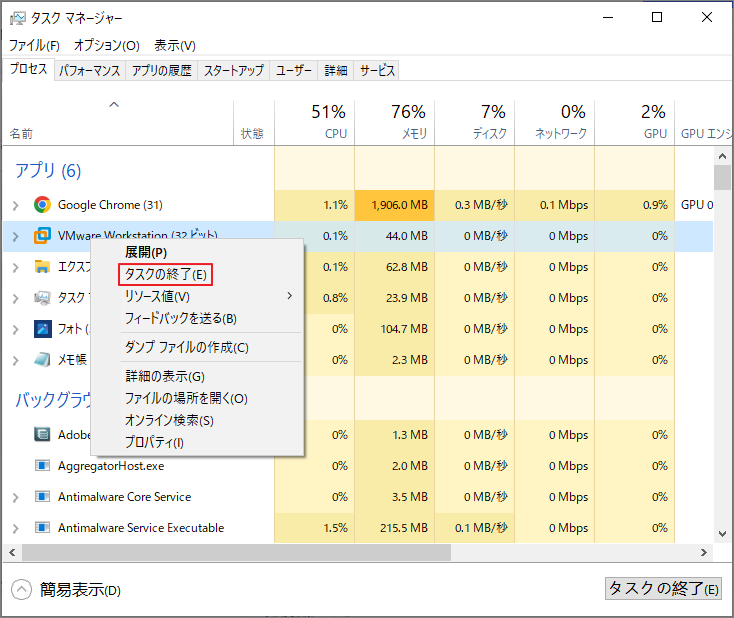The height and width of the screenshot is (618, 734).
Task: Click the 簡易表示 collapse arrow icon
Action: point(21,589)
